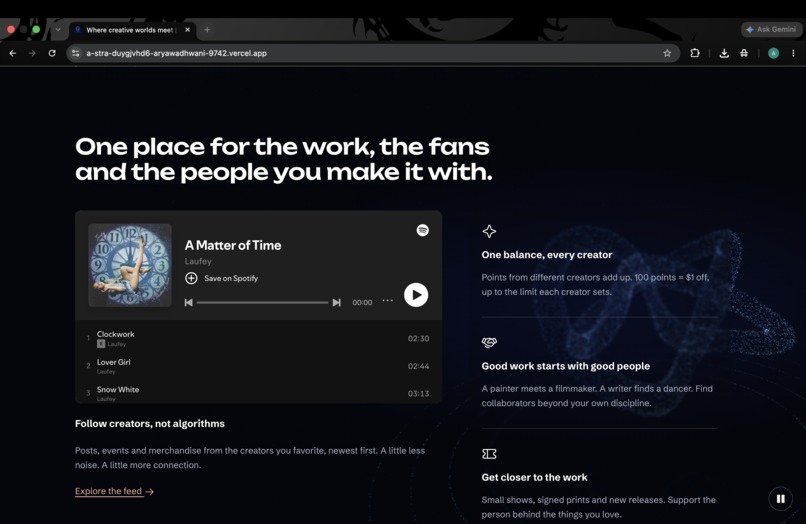Open the player's three-dot more options
Viewport: 806px width, 524px height.
(388, 300)
